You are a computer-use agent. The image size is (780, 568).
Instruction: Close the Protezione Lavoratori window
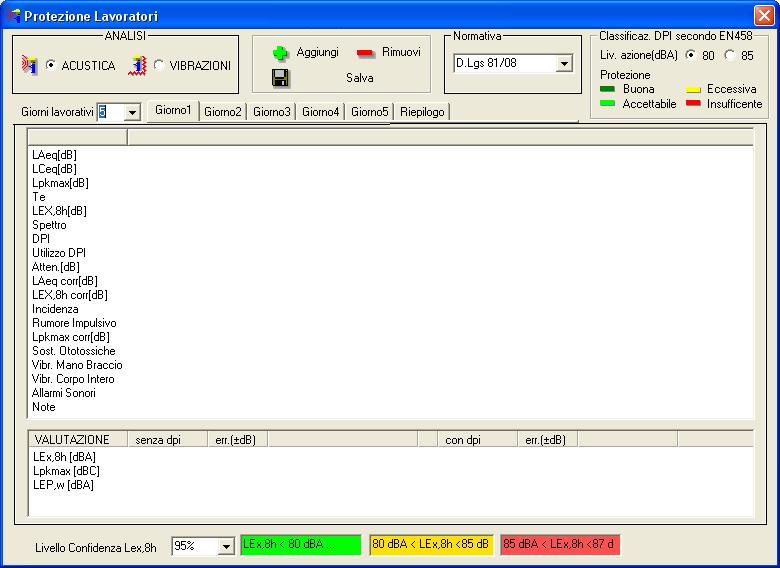[x=764, y=15]
